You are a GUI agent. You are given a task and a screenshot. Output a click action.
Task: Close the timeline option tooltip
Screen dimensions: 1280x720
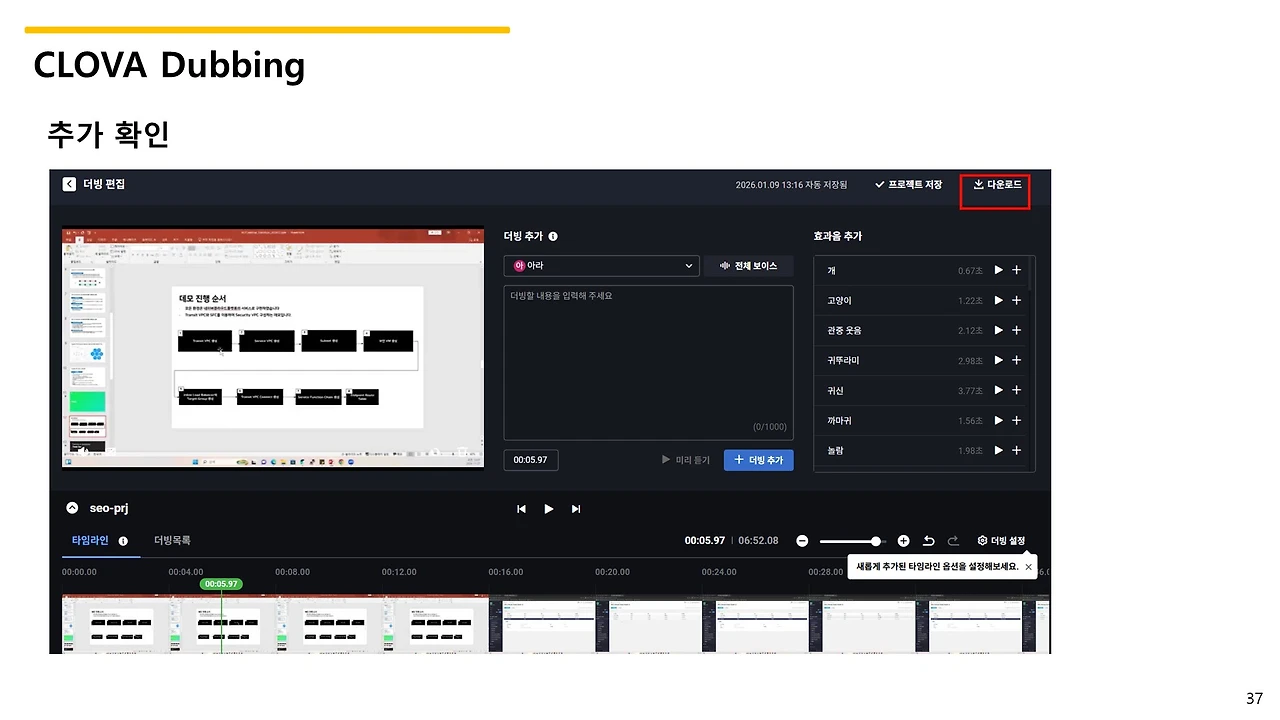tap(1028, 567)
